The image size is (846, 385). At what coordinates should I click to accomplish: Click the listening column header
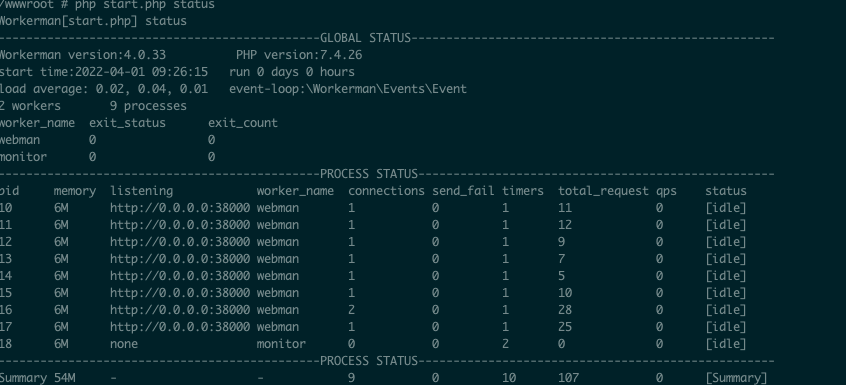click(x=141, y=191)
